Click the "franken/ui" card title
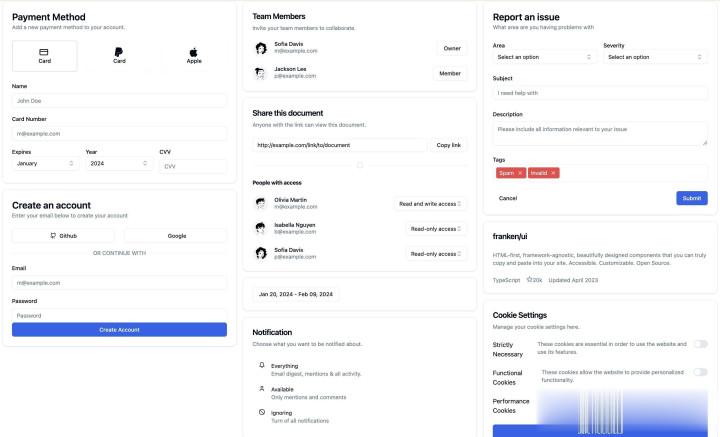This screenshot has height=437, width=720. click(x=510, y=236)
